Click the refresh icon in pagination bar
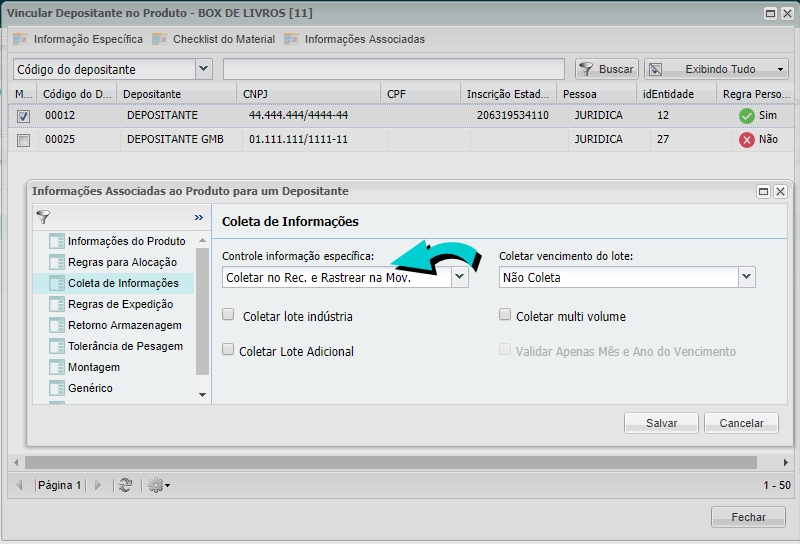This screenshot has height=544, width=800. tap(125, 485)
